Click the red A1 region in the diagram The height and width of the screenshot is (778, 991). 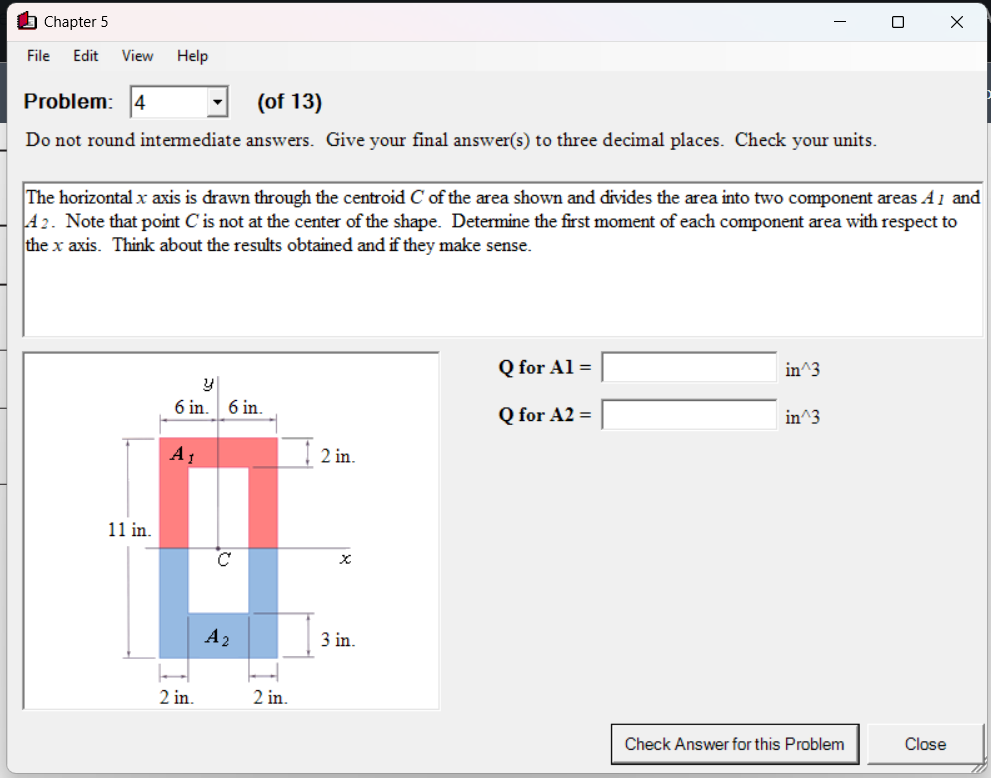tap(180, 455)
